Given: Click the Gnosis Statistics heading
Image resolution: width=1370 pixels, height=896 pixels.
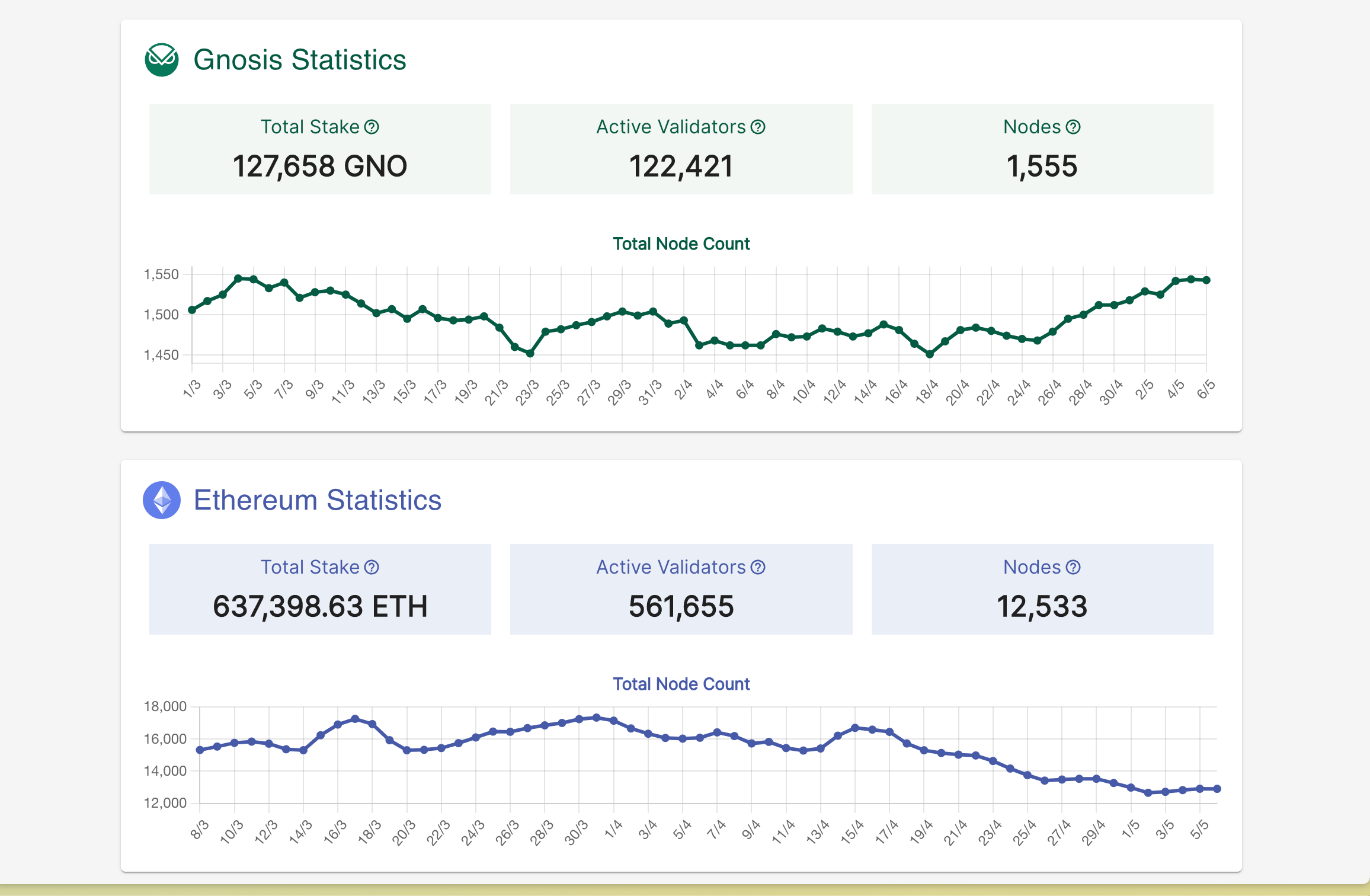Looking at the screenshot, I should pos(300,60).
